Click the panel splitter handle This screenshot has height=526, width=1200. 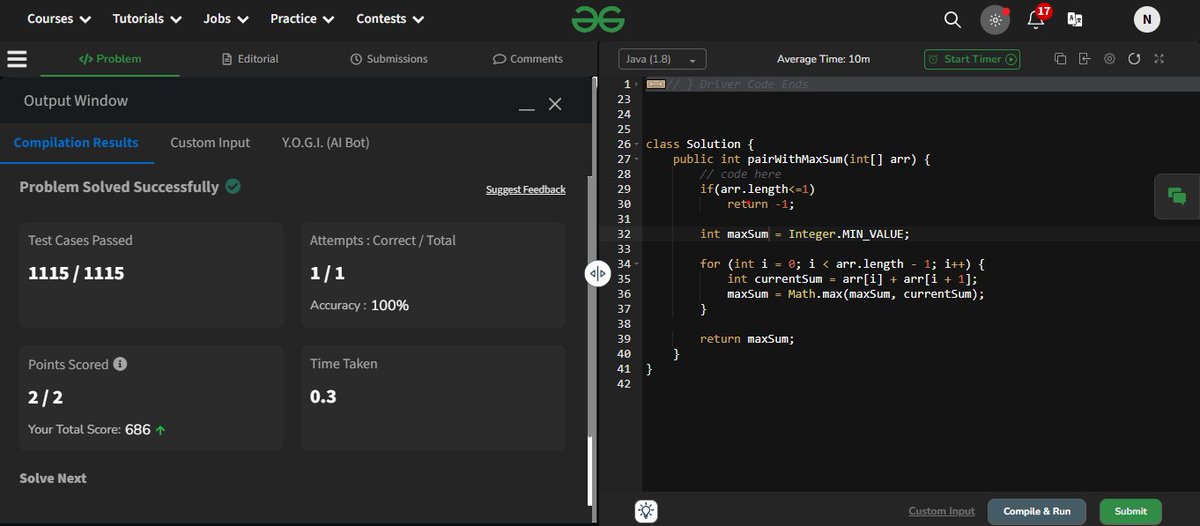point(597,273)
